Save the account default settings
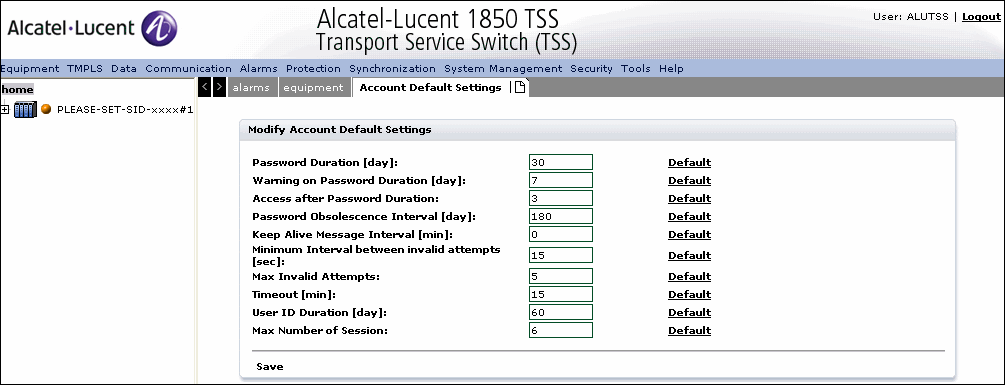This screenshot has width=1005, height=385. coord(270,366)
